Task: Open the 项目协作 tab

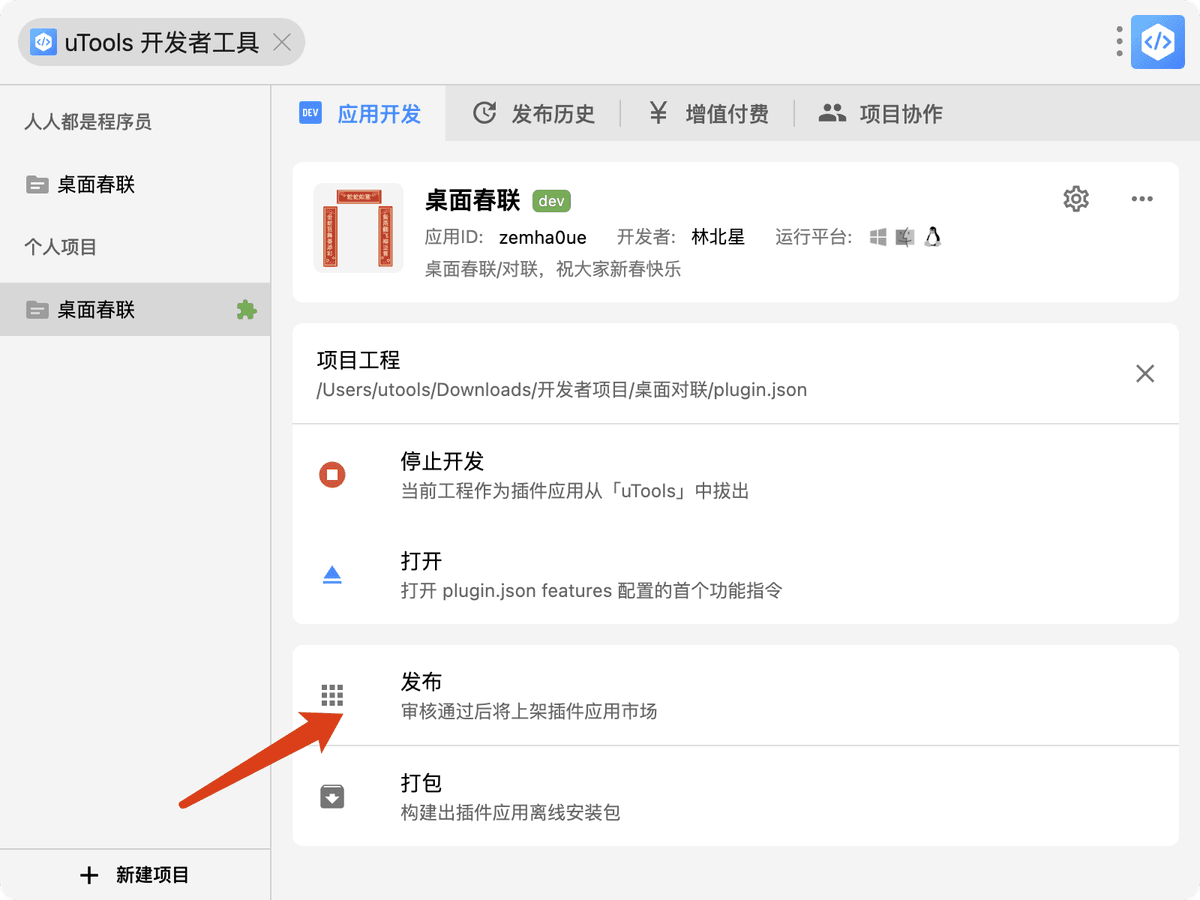Action: [x=881, y=114]
